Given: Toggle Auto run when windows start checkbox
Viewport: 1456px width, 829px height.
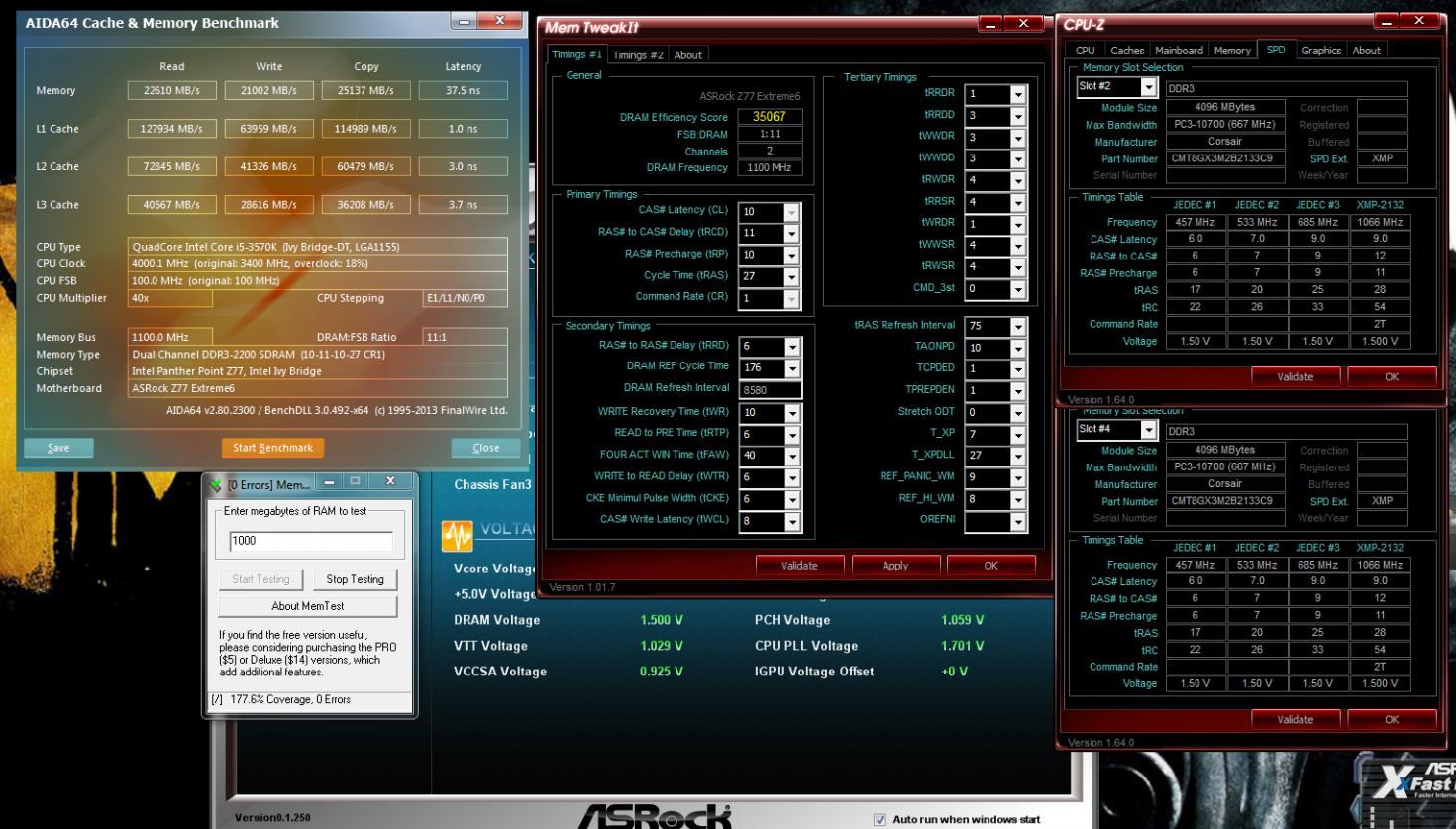Looking at the screenshot, I should tap(880, 820).
